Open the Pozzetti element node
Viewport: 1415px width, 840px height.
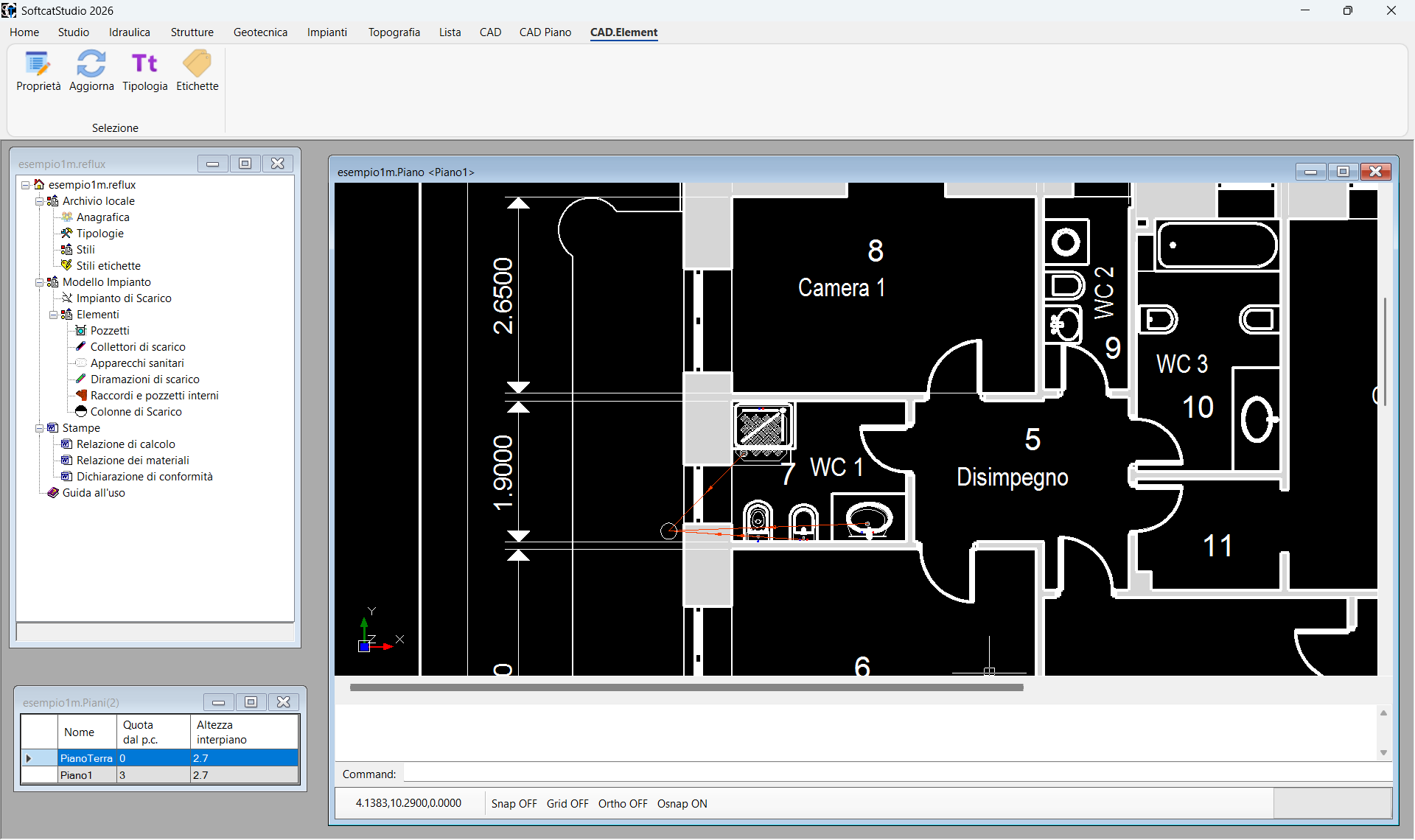pyautogui.click(x=110, y=331)
